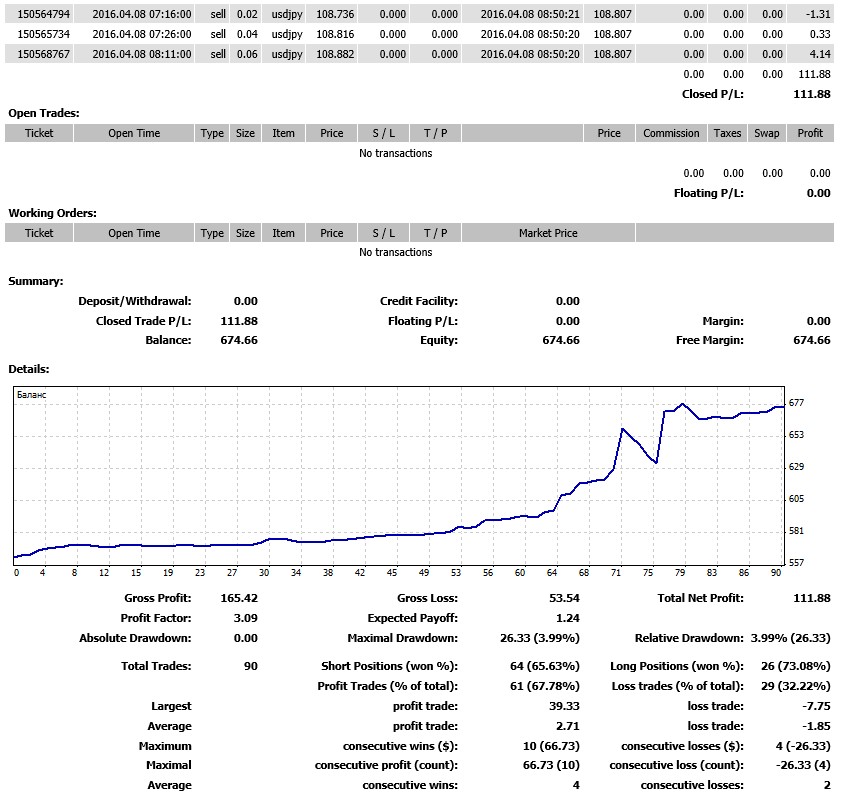The height and width of the screenshot is (797, 851).
Task: Click the Summary heading
Action: pos(36,281)
